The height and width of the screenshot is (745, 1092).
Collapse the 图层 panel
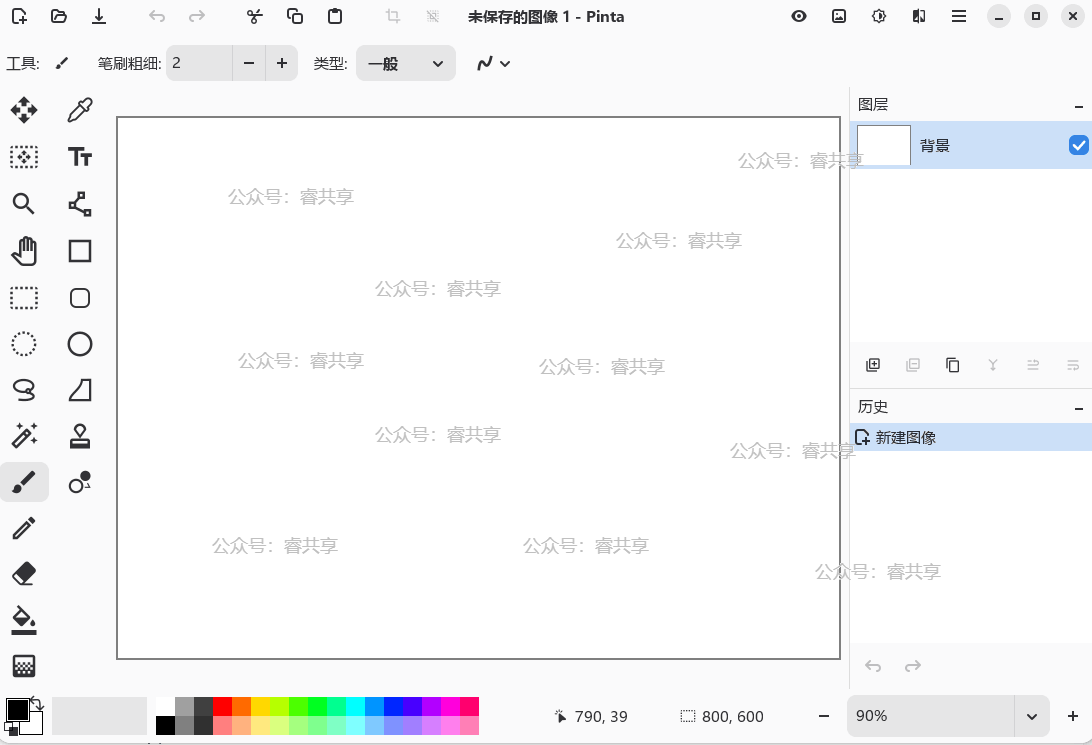[x=1078, y=105]
